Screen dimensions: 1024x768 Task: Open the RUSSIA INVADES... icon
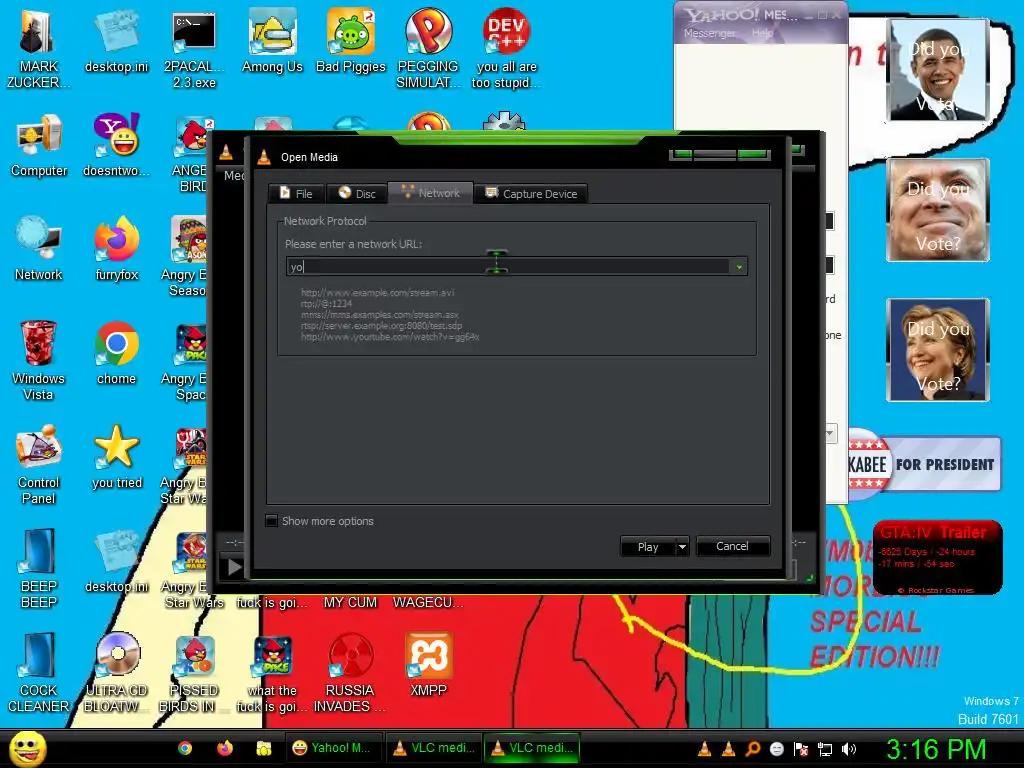click(x=350, y=673)
